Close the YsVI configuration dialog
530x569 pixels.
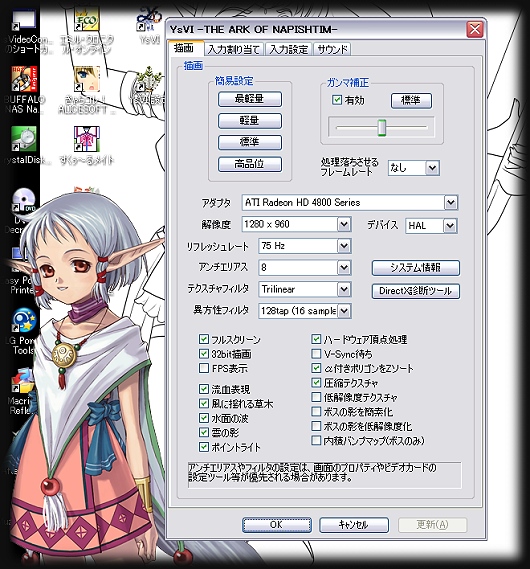475,29
